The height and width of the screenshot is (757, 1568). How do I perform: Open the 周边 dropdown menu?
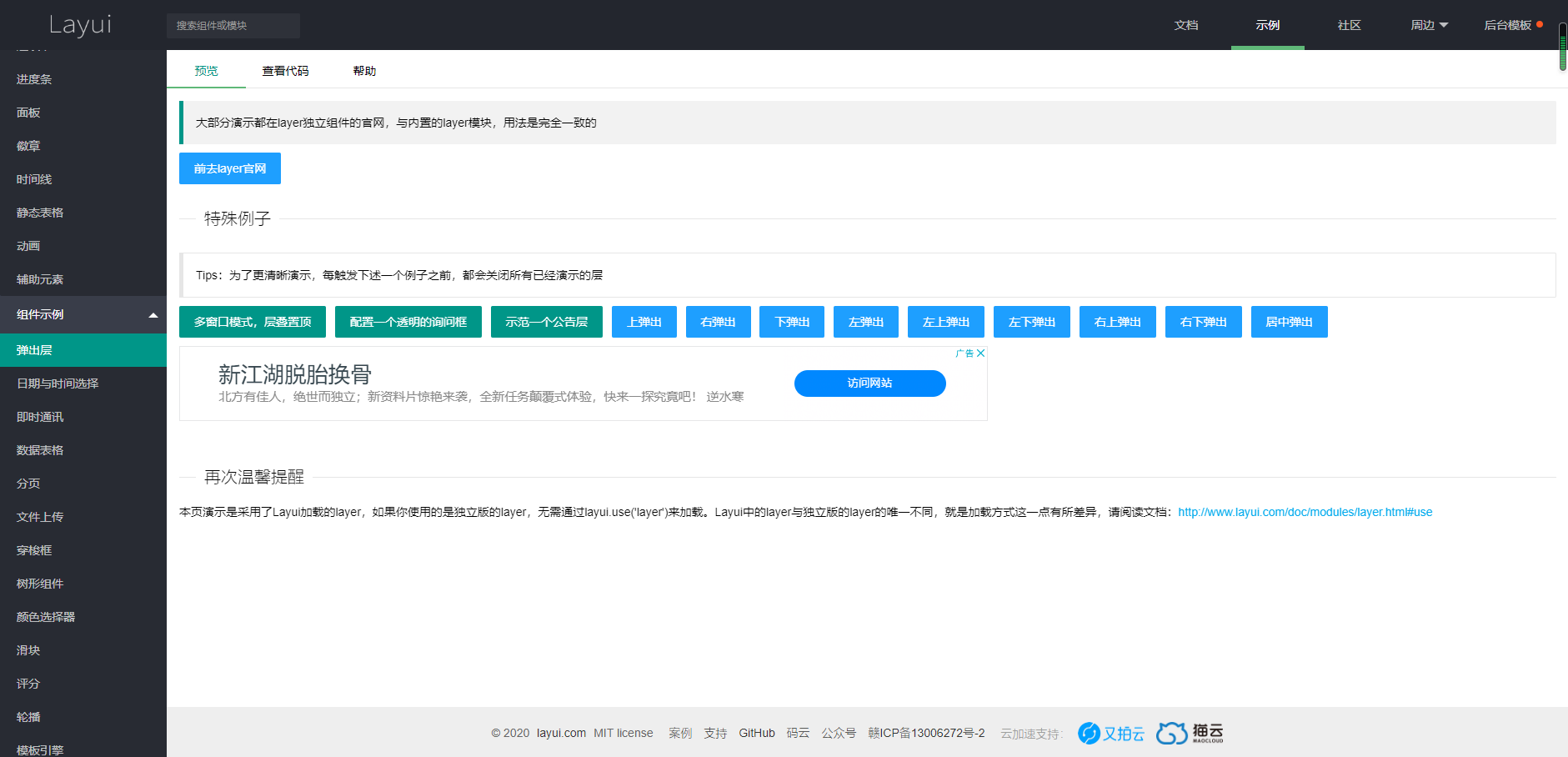1428,25
